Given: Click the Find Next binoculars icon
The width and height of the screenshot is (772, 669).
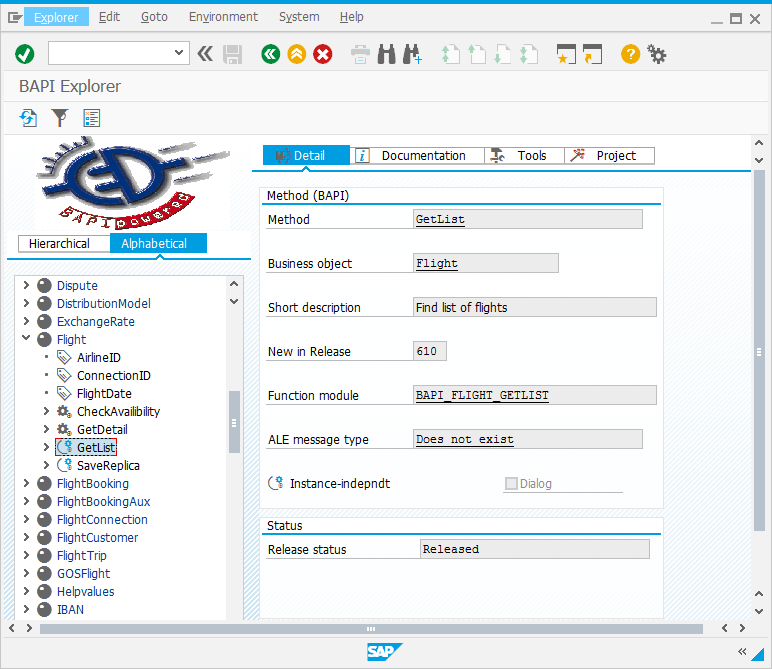Looking at the screenshot, I should click(x=412, y=54).
